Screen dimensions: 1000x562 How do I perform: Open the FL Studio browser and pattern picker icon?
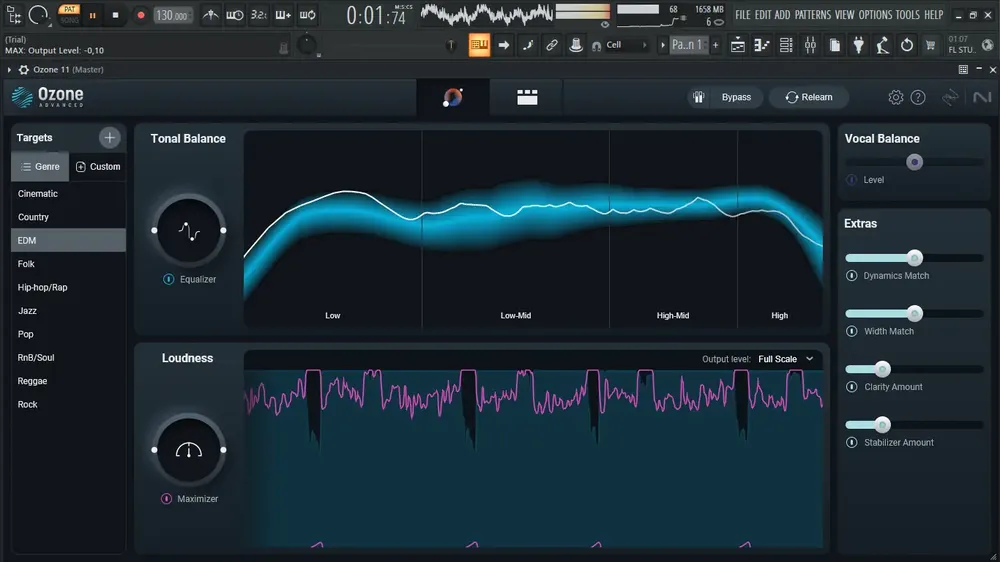coord(14,15)
